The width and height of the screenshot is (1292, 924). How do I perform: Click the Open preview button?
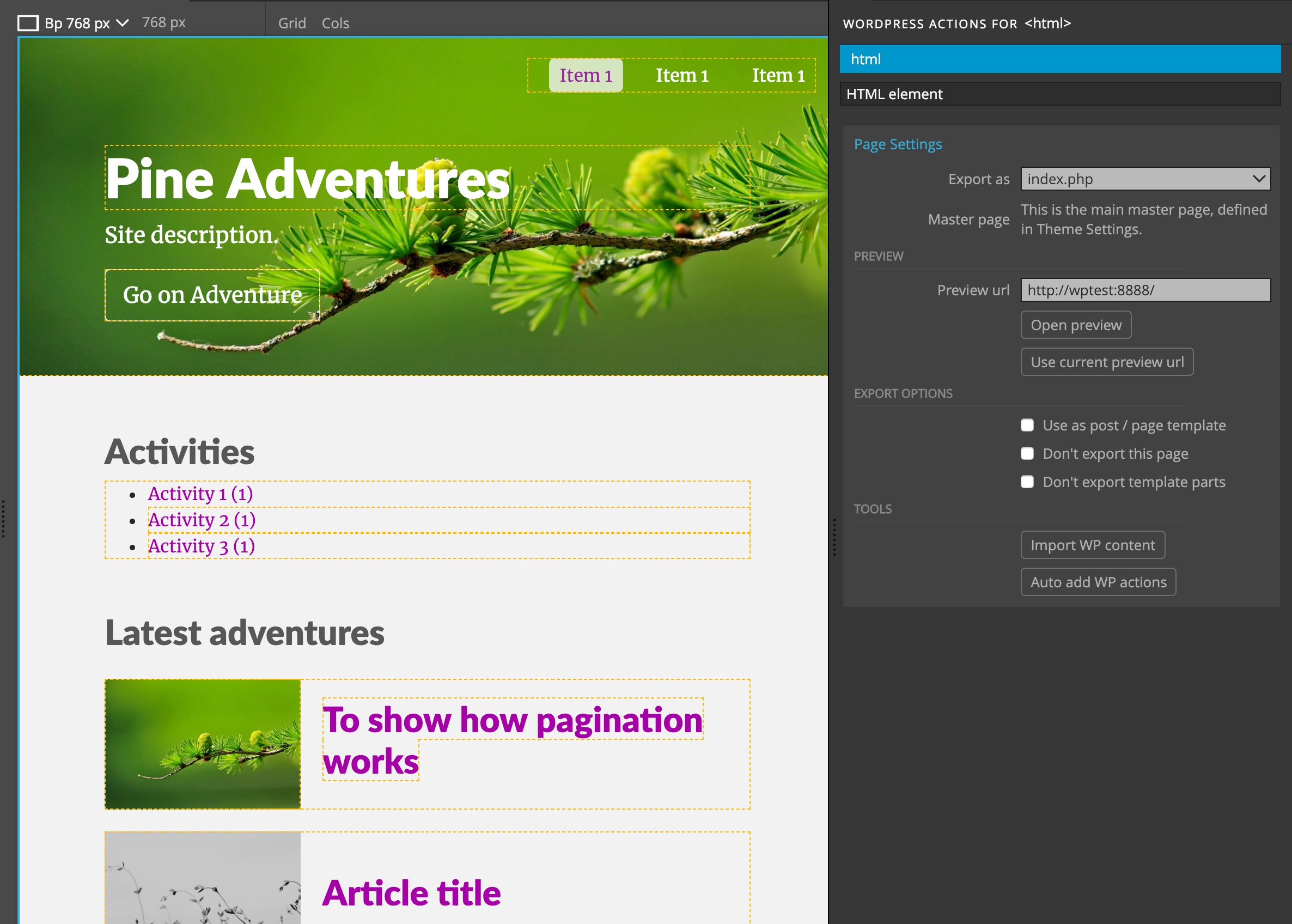pos(1076,325)
